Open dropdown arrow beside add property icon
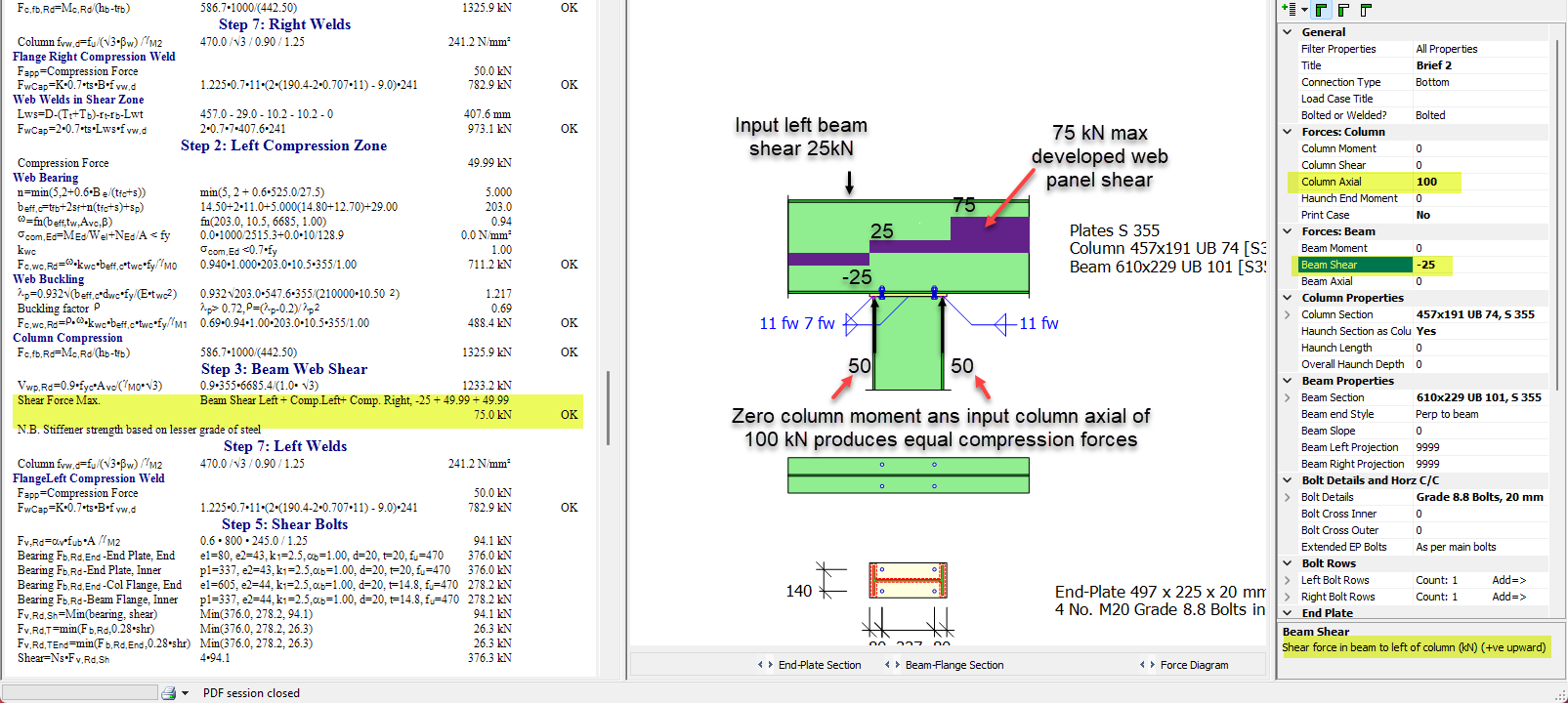 1304,11
